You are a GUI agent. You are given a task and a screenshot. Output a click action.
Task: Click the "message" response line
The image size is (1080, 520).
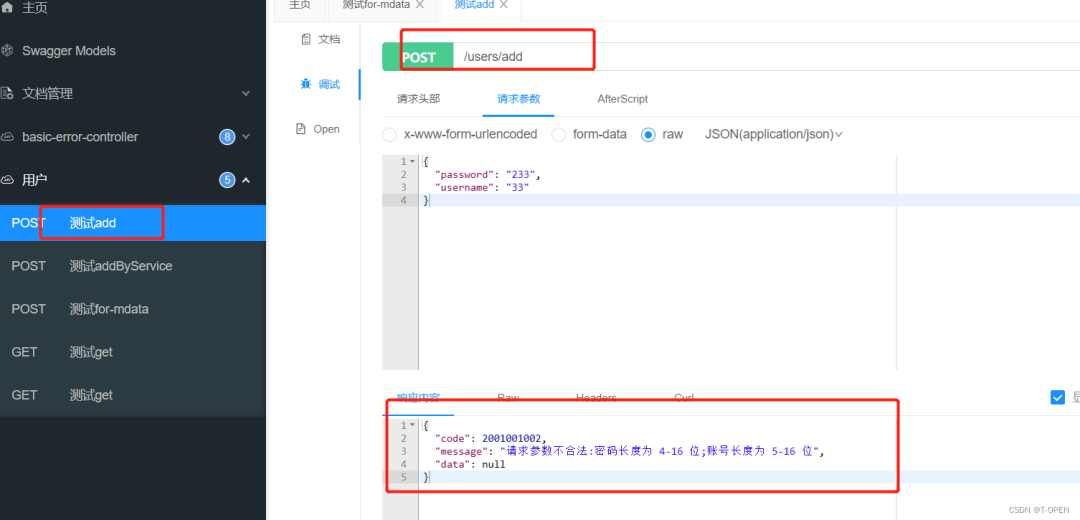pos(630,451)
